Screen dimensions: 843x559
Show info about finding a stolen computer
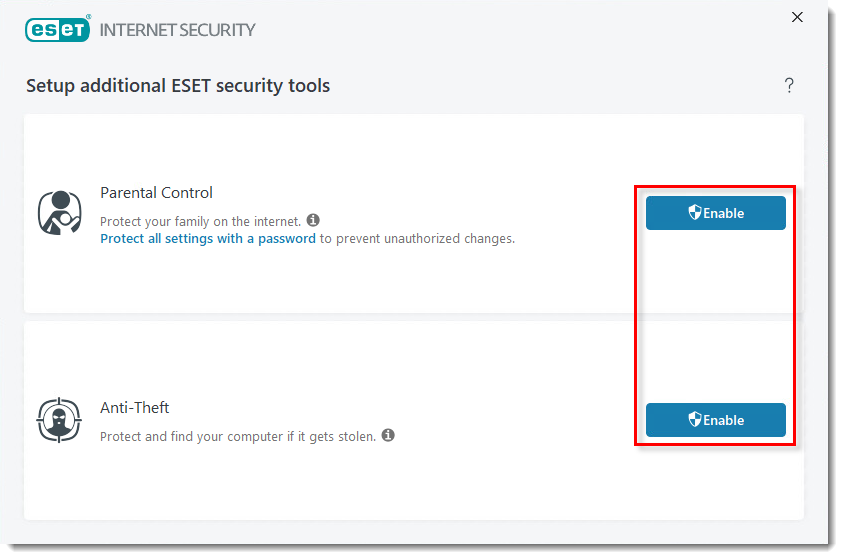point(388,435)
